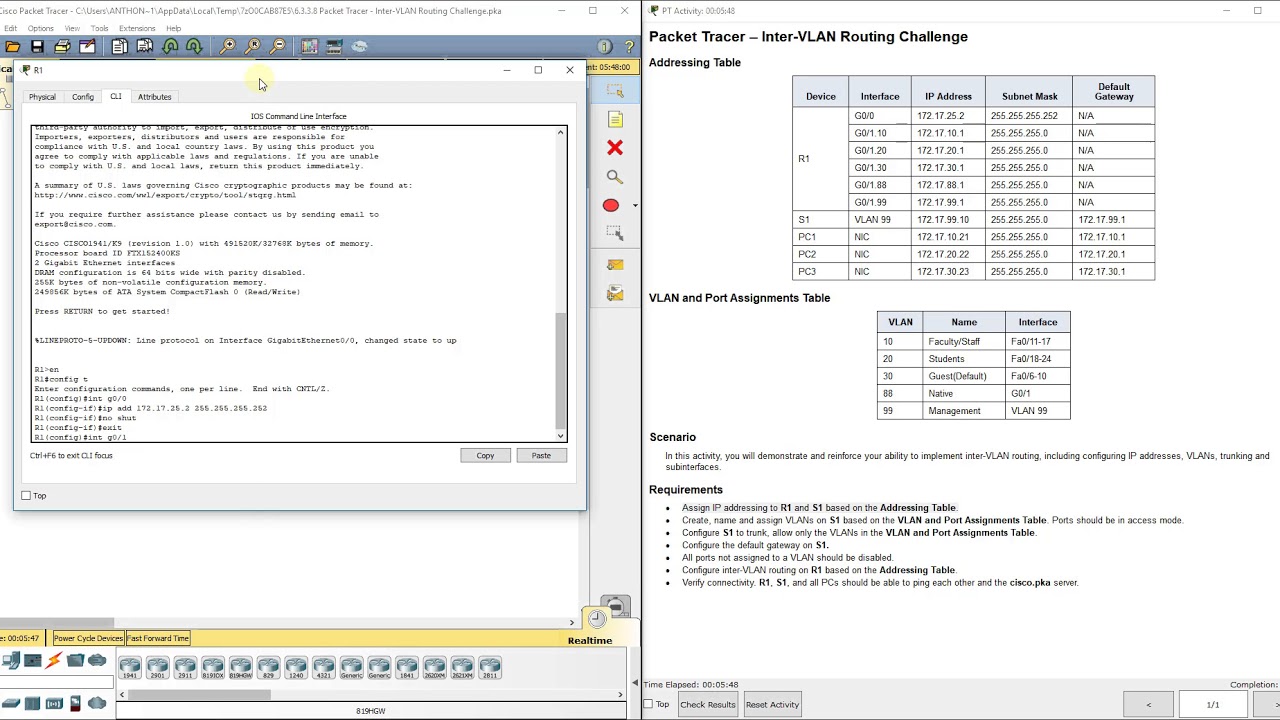
Task: Choose the Resize Shape tool
Action: 615,234
